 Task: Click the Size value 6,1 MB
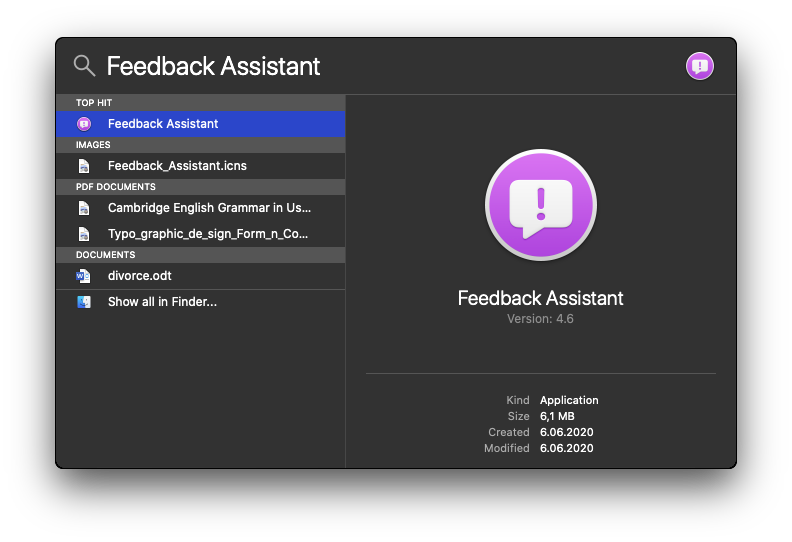[x=557, y=416]
